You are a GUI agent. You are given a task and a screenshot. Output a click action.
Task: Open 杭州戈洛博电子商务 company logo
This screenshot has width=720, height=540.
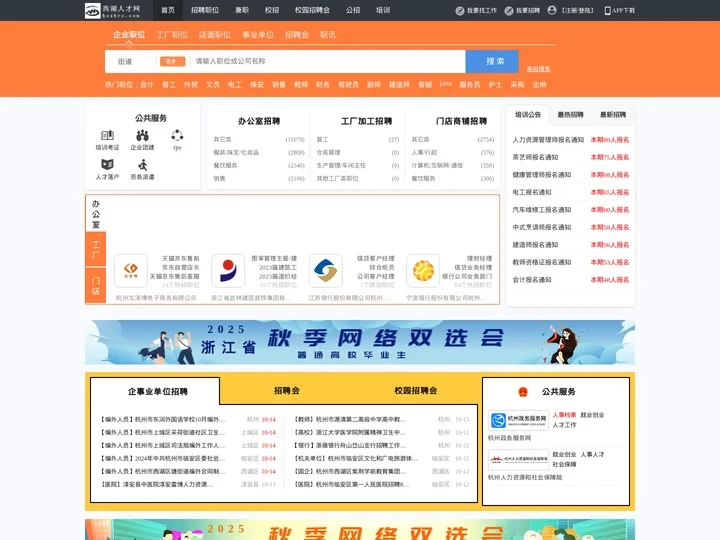pyautogui.click(x=131, y=270)
